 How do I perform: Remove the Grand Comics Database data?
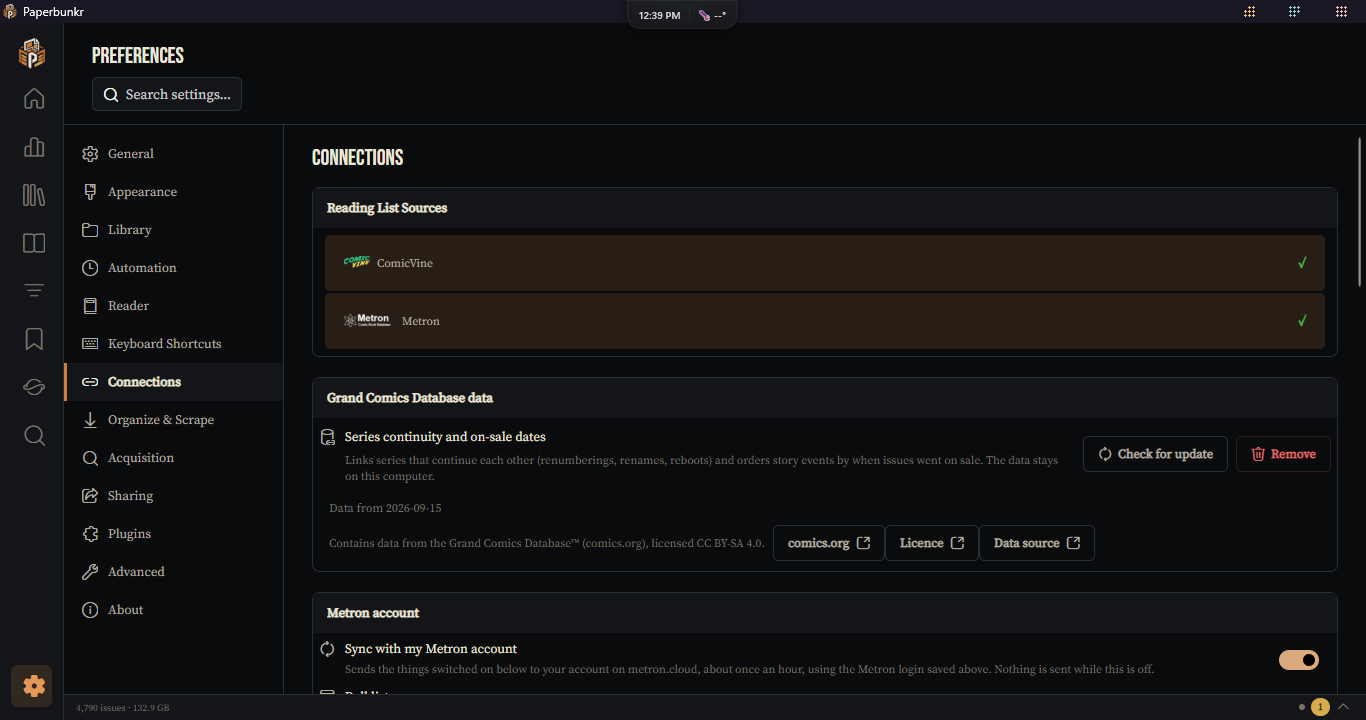pyautogui.click(x=1283, y=454)
